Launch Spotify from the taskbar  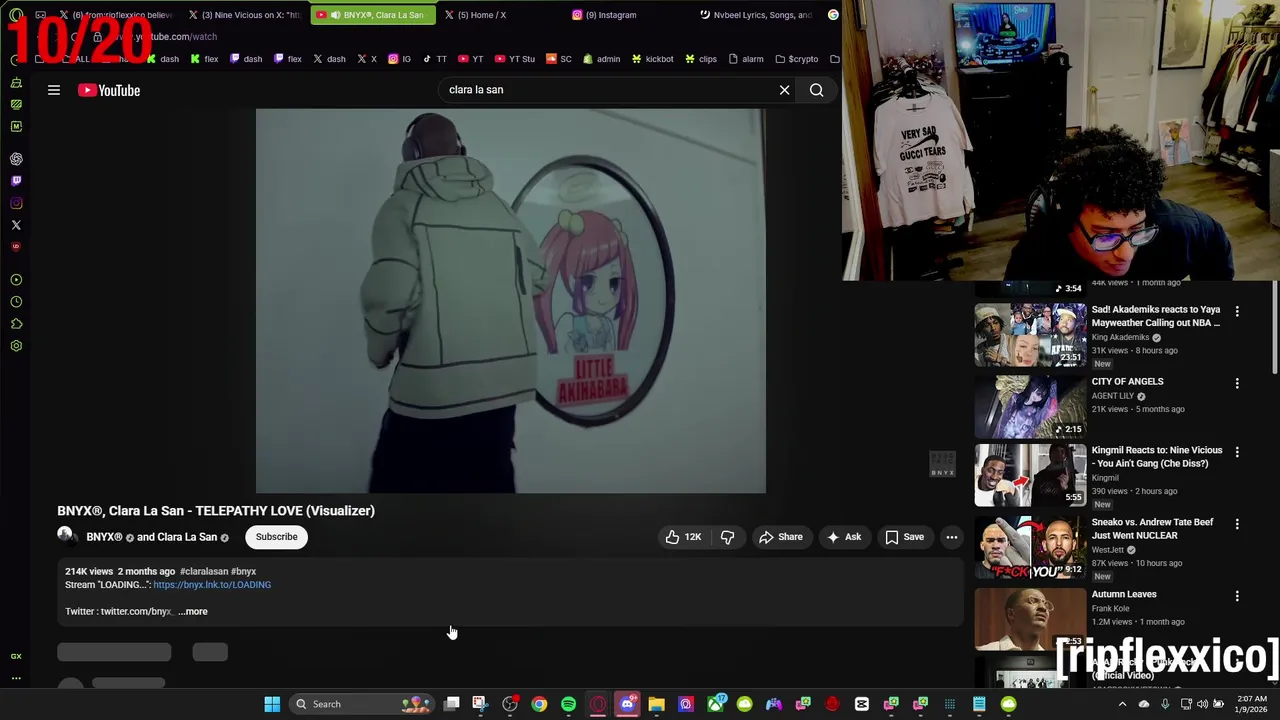(568, 704)
